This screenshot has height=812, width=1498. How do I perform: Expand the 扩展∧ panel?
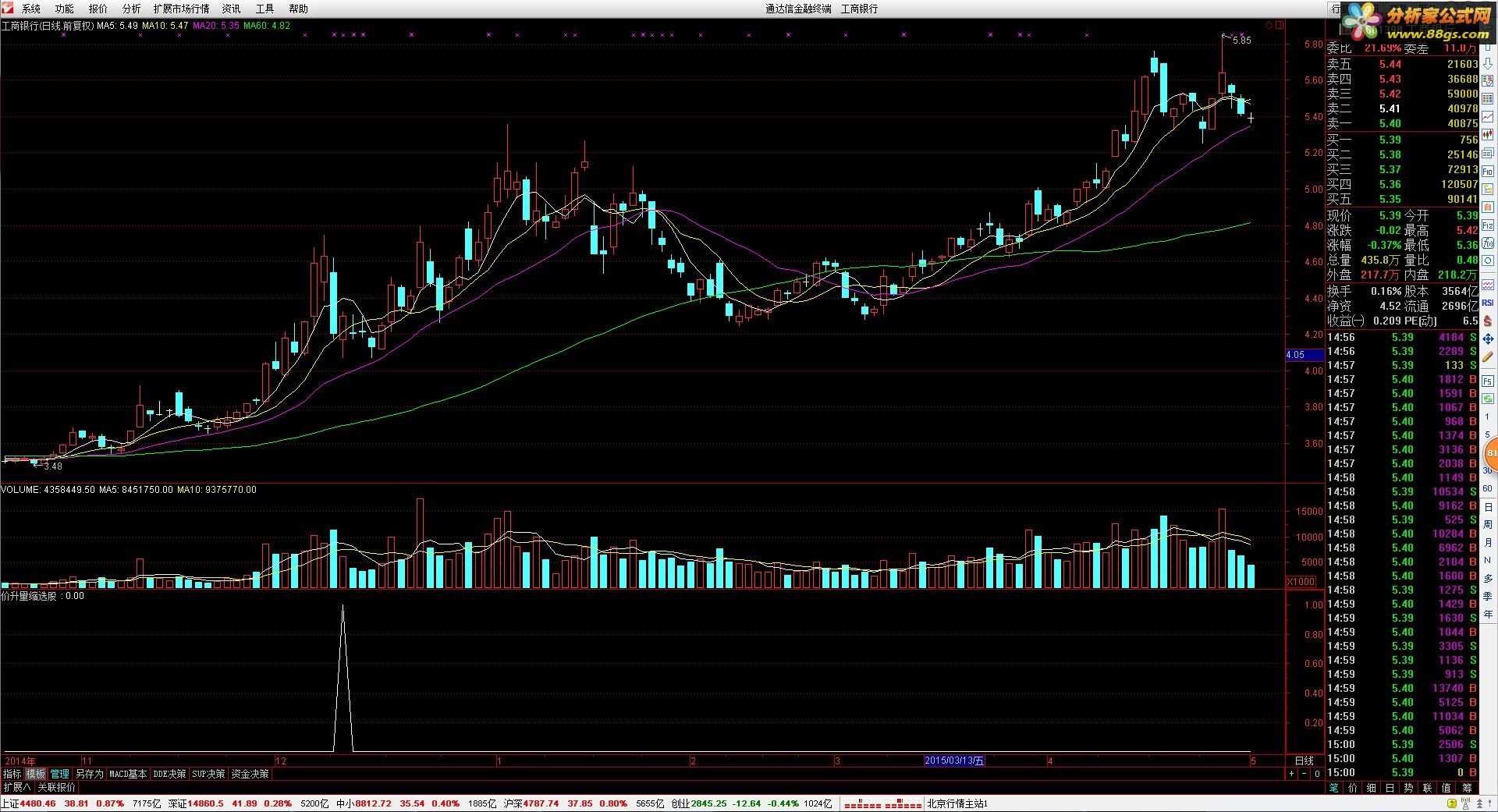click(x=17, y=787)
